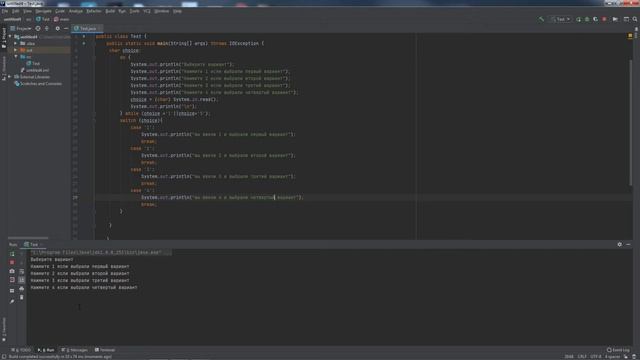Open the Analyze menu
Screen dimensions: 640x360
pos(76,11)
